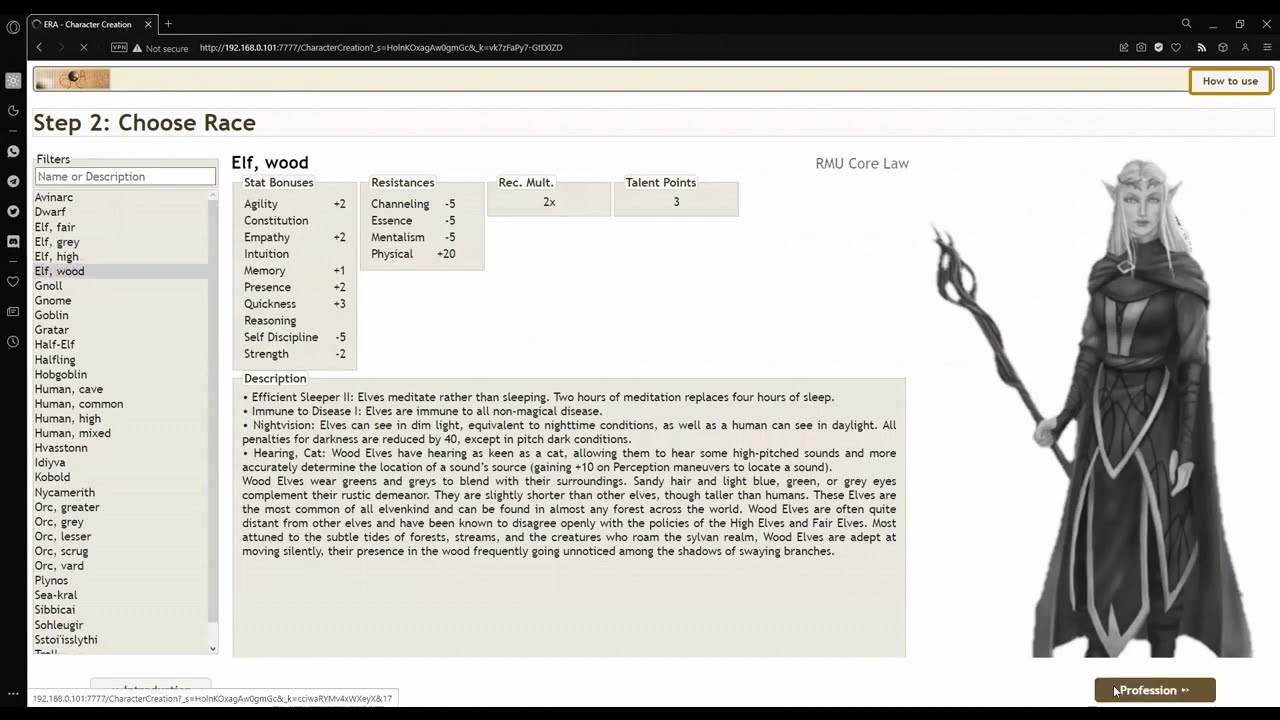Take a snapshot with the camera icon

click(1141, 47)
